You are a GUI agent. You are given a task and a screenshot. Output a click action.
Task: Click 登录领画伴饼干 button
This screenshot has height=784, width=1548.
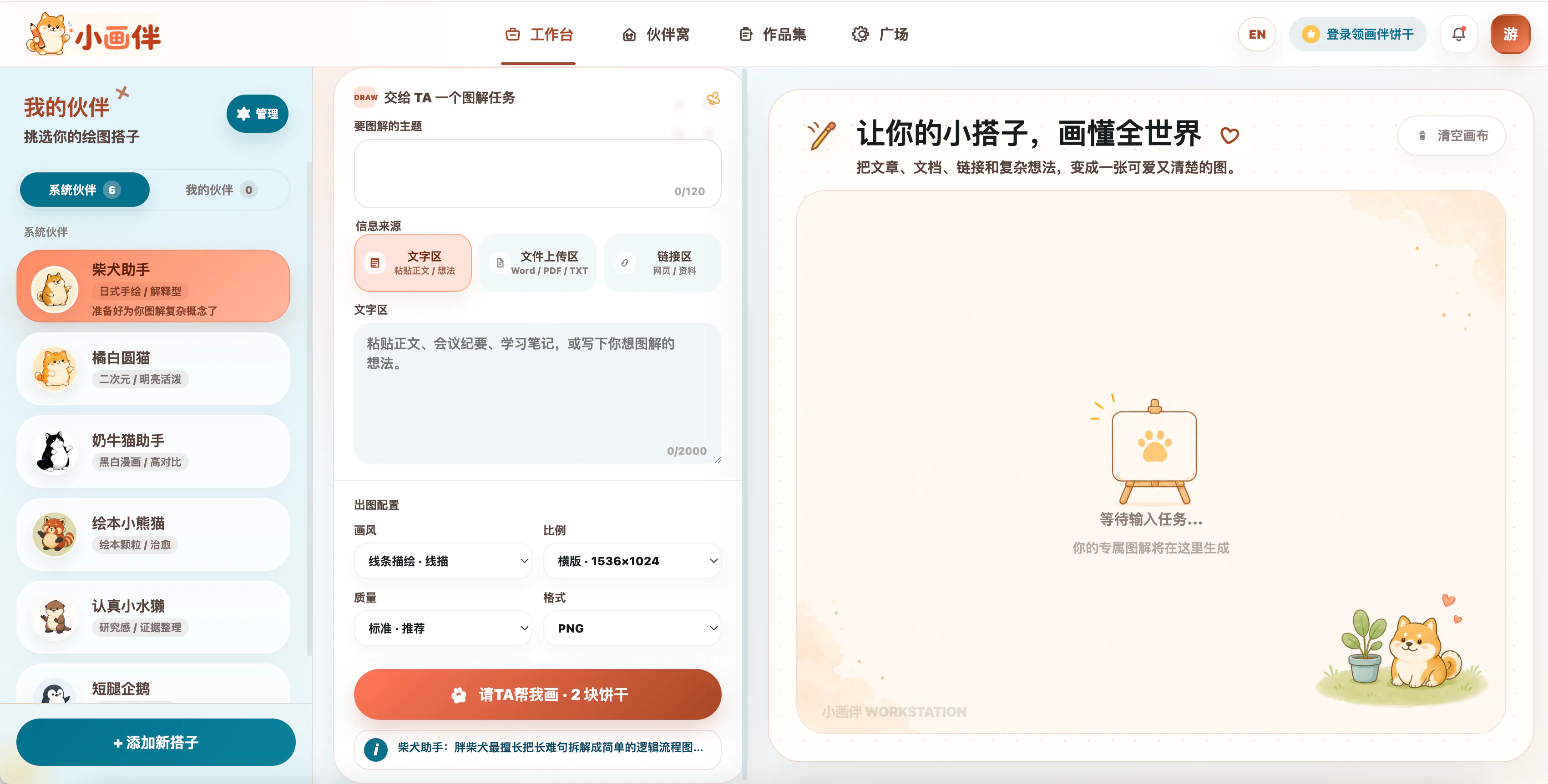[1357, 34]
